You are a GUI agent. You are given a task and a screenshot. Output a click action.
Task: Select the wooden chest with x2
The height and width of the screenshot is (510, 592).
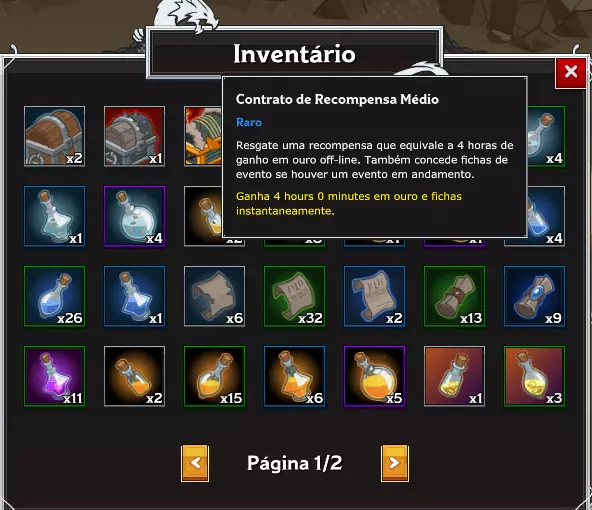coord(54,136)
